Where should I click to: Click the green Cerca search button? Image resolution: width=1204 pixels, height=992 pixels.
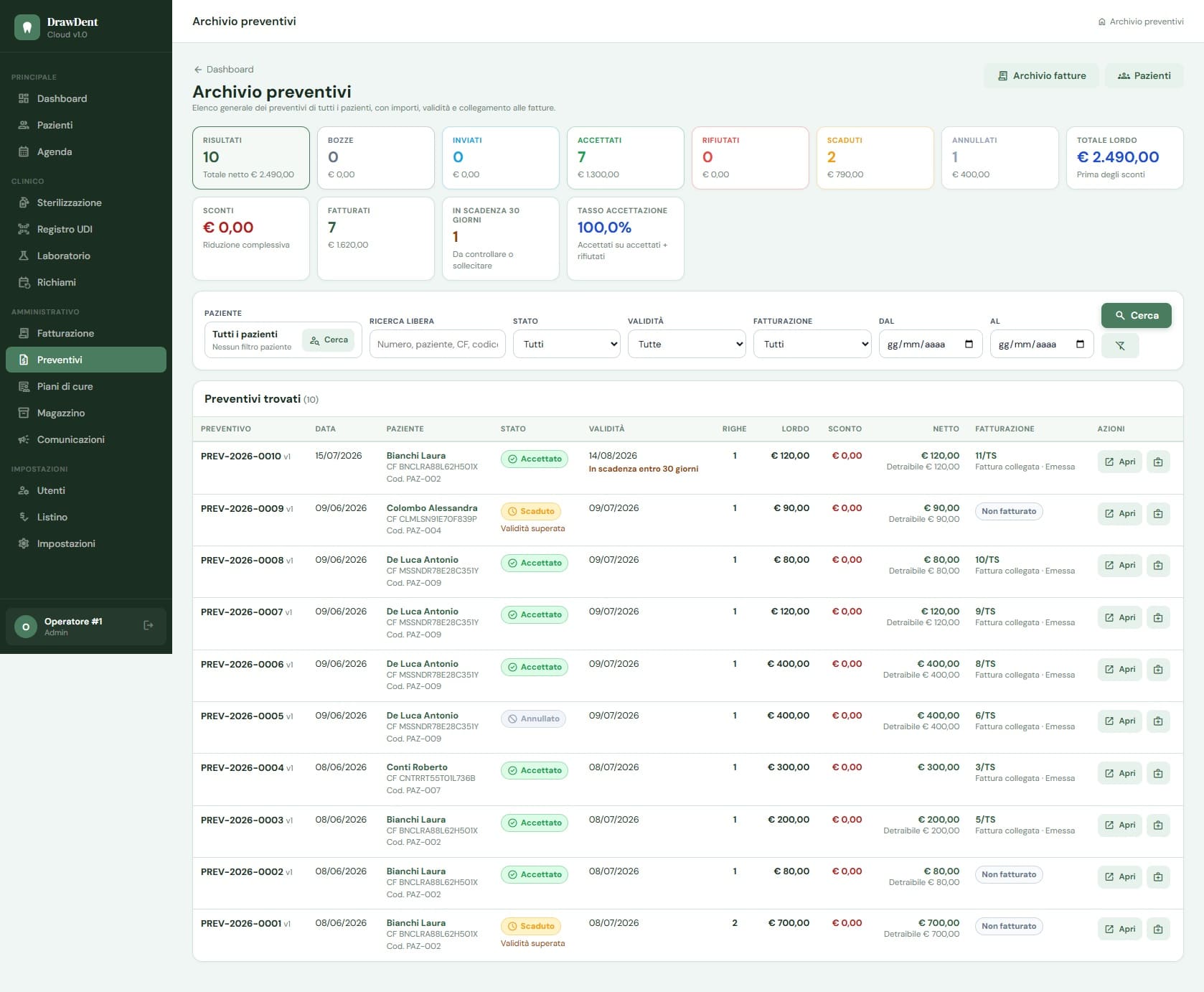pos(1137,315)
